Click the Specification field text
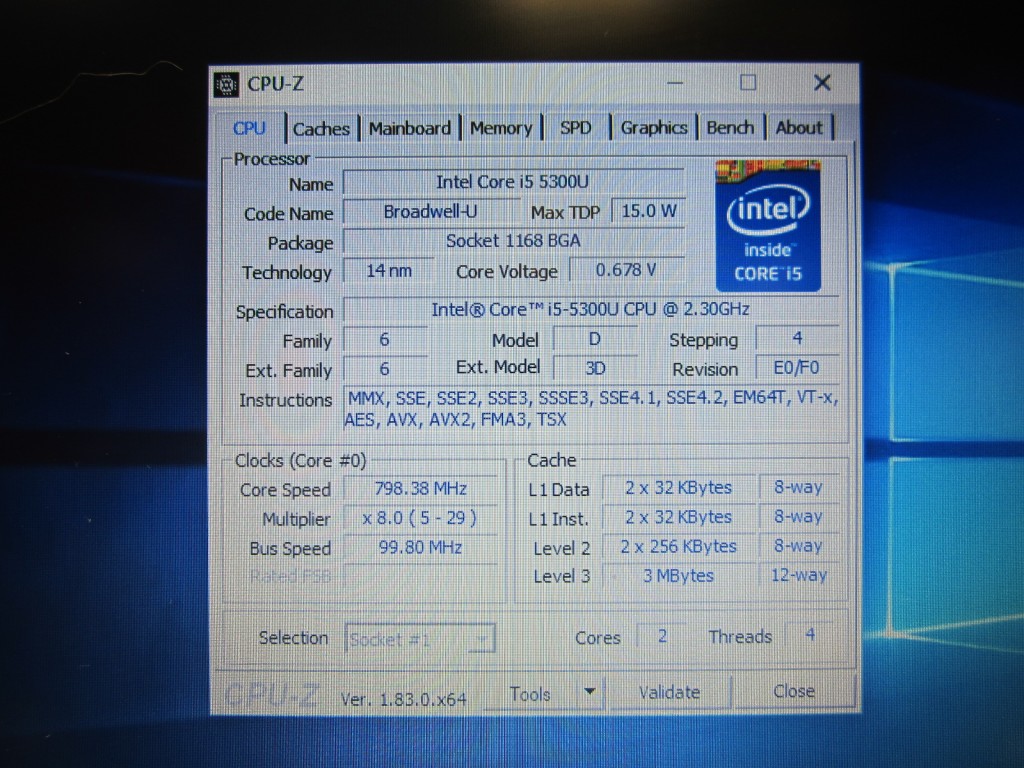This screenshot has width=1024, height=768. coord(590,309)
